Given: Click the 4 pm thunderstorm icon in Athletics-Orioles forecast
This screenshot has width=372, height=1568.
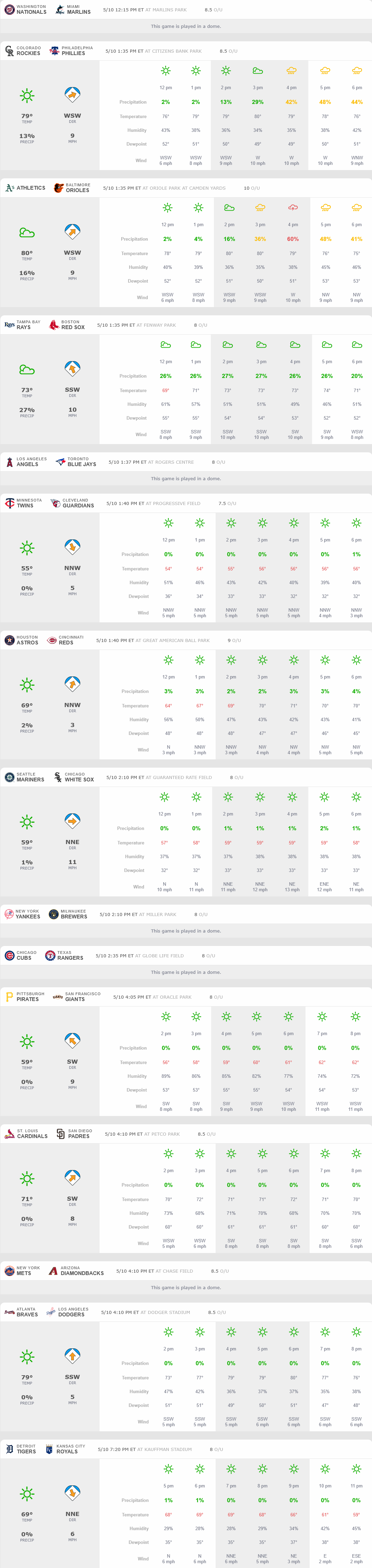Looking at the screenshot, I should (293, 208).
